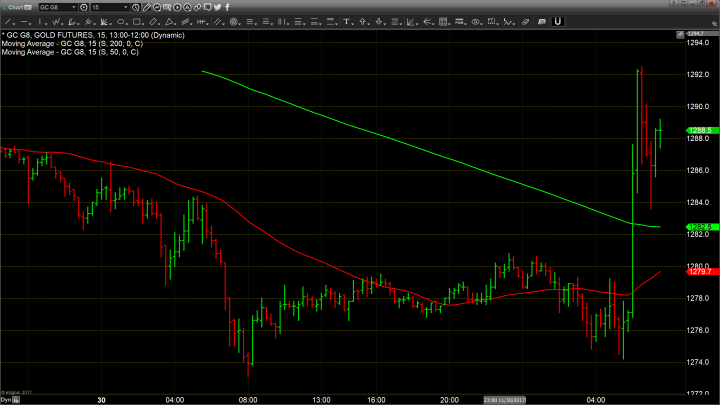Select the text annotation tool
720x405 pixels.
point(345,21)
